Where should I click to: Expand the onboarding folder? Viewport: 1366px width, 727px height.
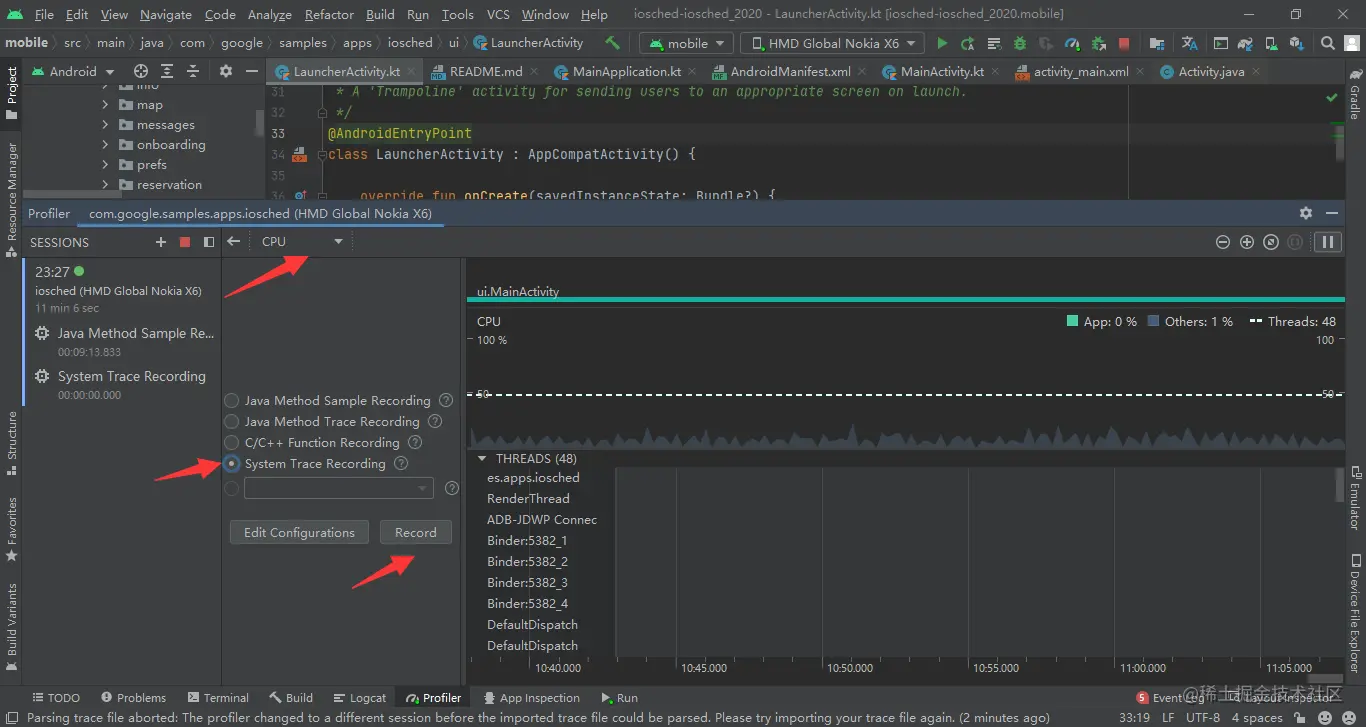point(105,145)
